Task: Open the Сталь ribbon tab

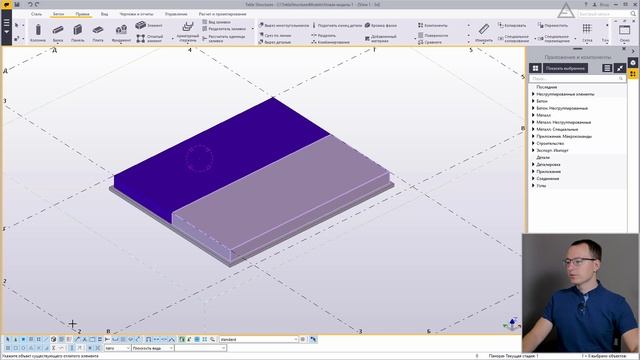Action: pos(36,14)
